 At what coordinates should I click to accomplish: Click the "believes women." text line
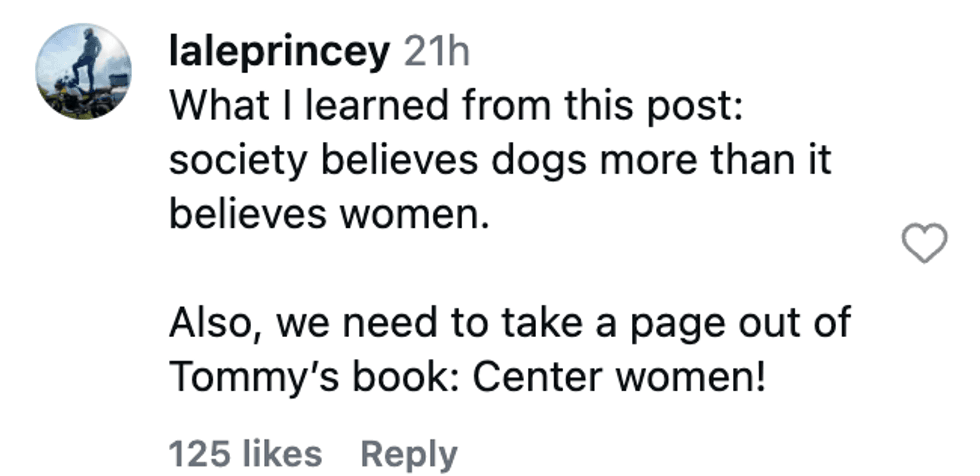[x=329, y=214]
